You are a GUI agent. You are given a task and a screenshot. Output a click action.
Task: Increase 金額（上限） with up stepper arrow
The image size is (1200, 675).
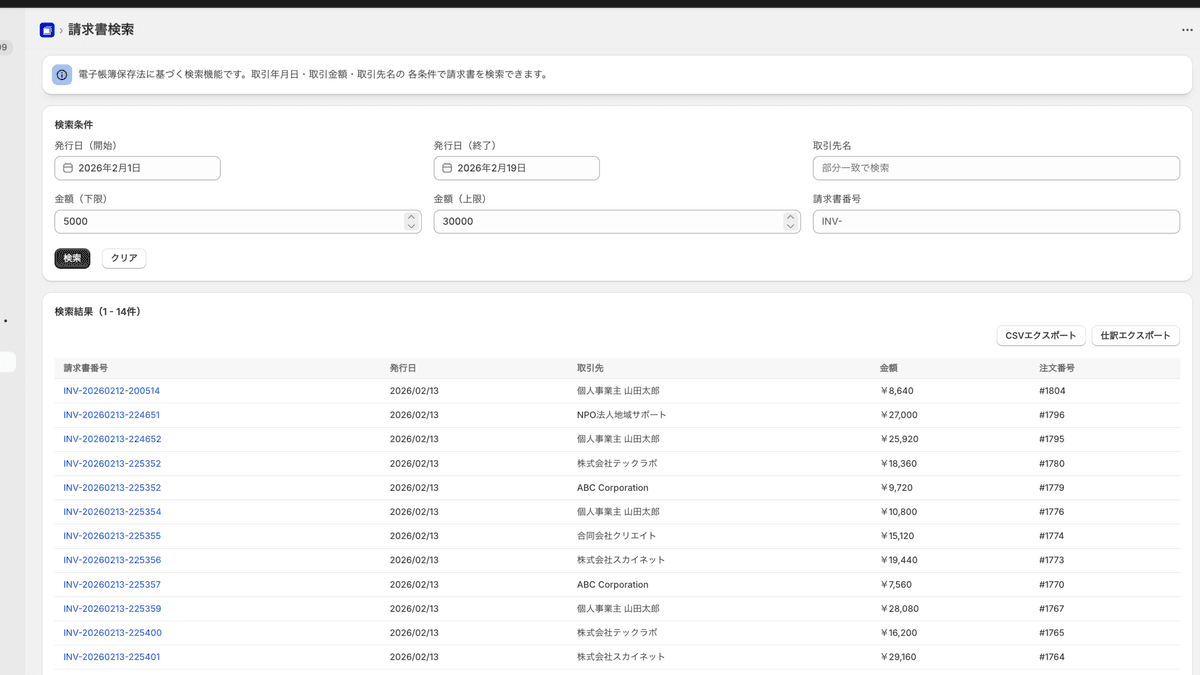coord(791,216)
